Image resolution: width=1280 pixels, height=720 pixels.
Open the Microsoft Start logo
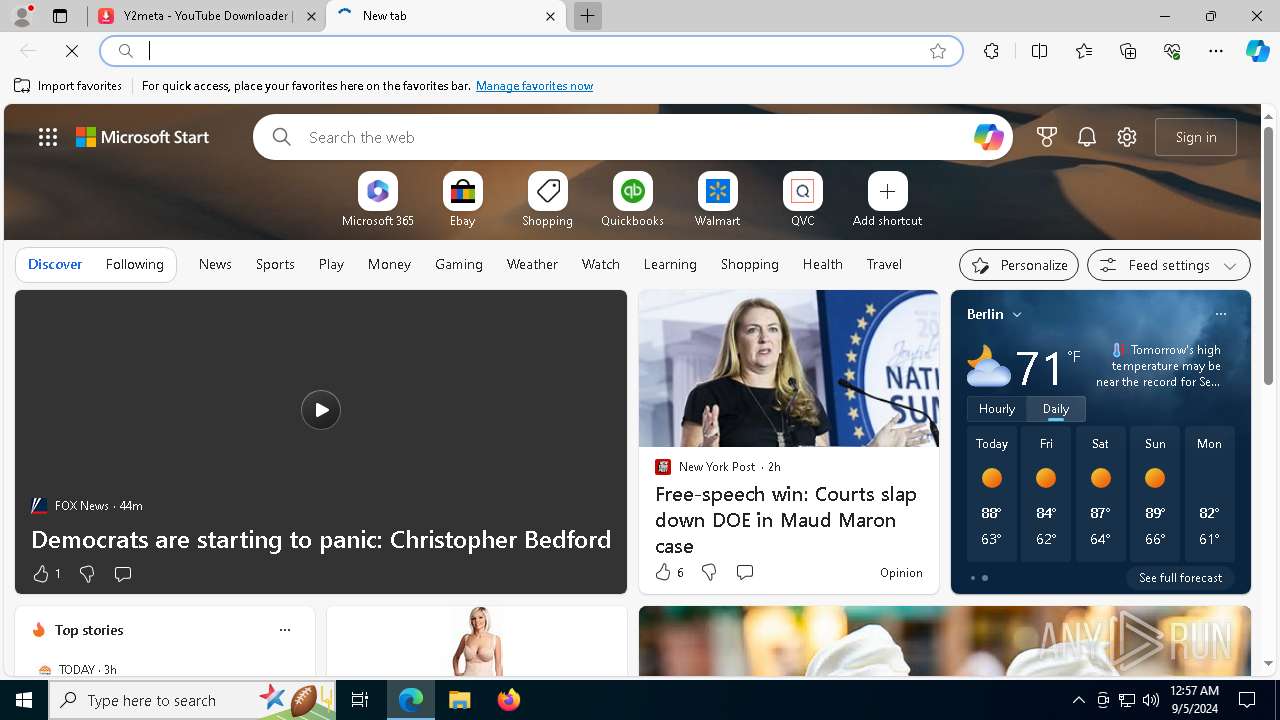(x=143, y=137)
